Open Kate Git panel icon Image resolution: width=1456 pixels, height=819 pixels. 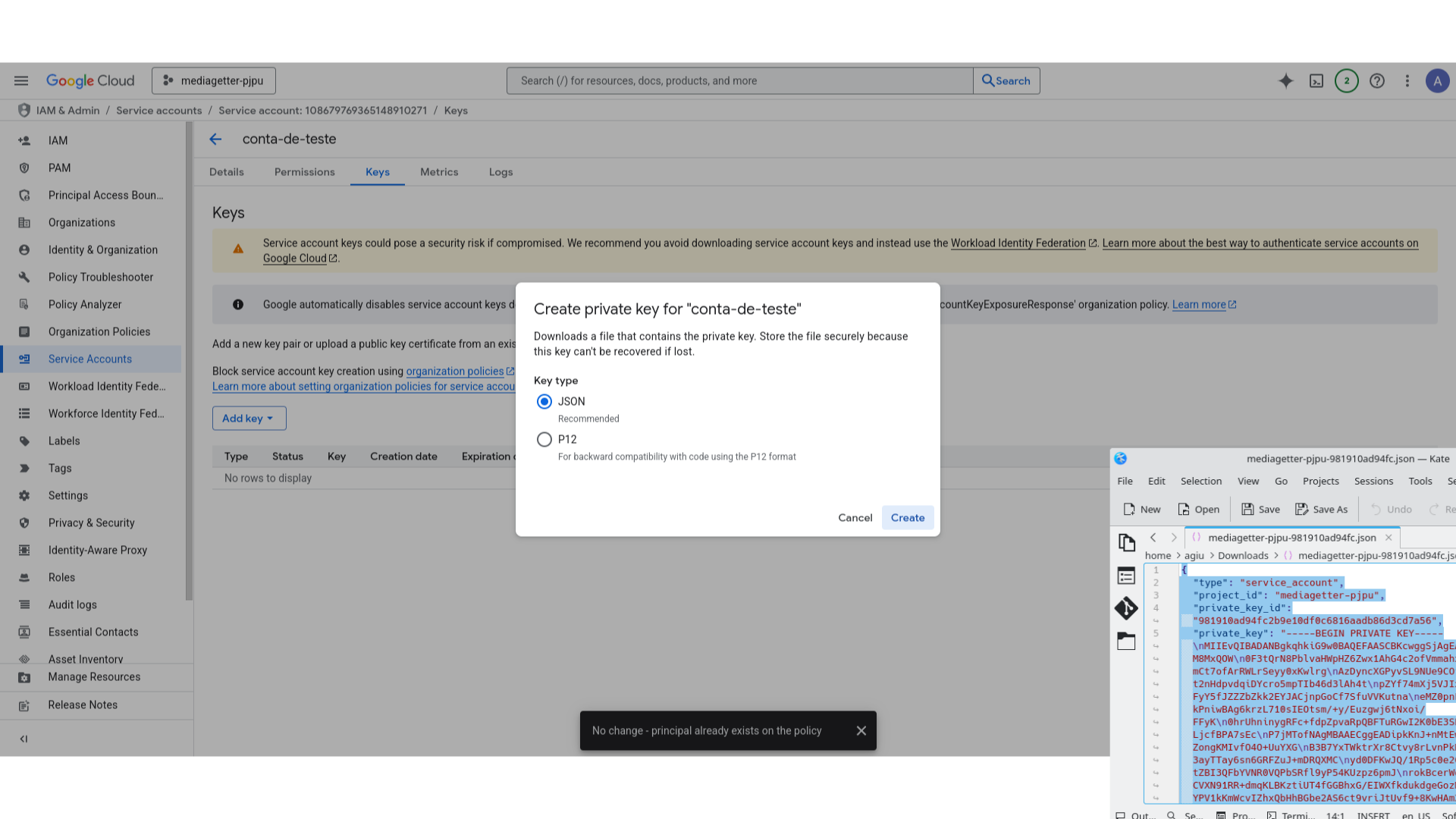point(1126,608)
